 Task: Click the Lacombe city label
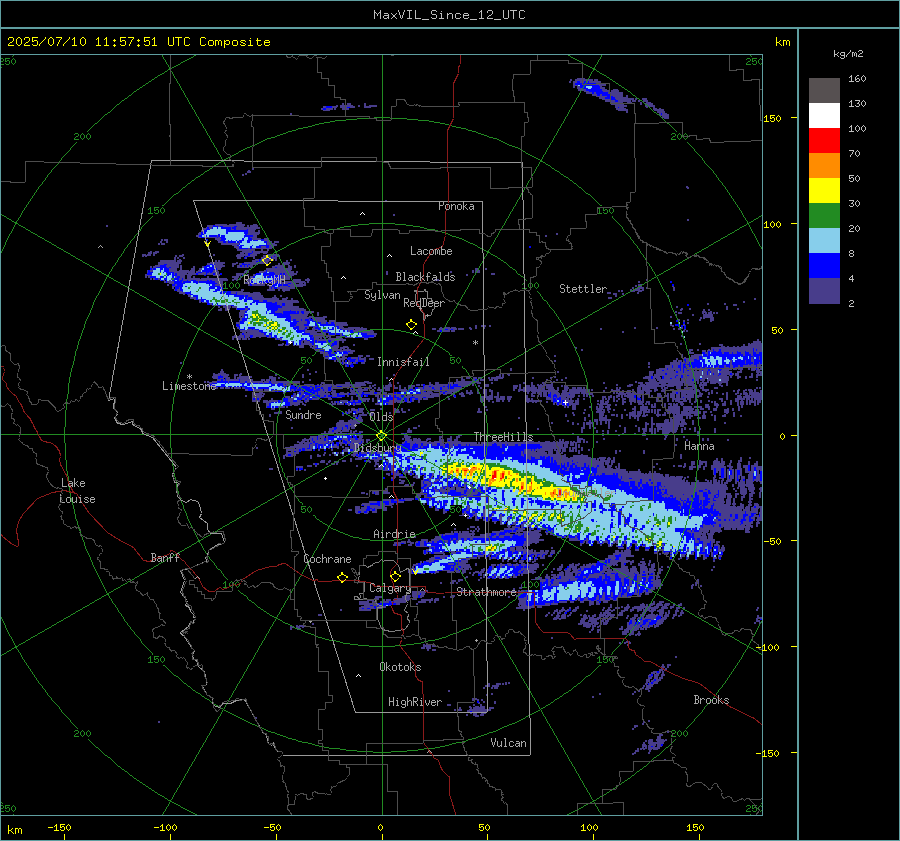(431, 251)
